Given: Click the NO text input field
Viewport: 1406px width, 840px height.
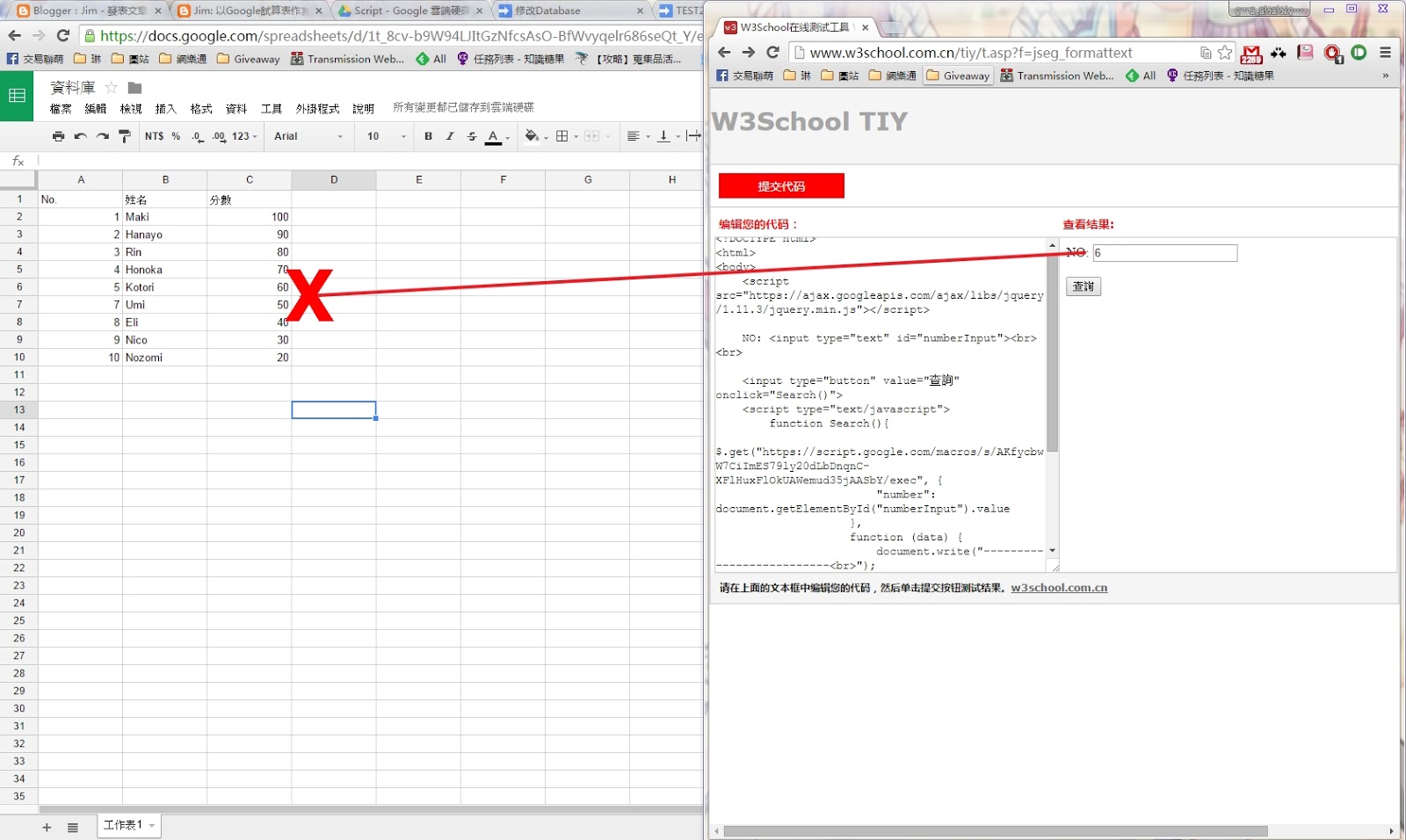Looking at the screenshot, I should [x=1164, y=253].
